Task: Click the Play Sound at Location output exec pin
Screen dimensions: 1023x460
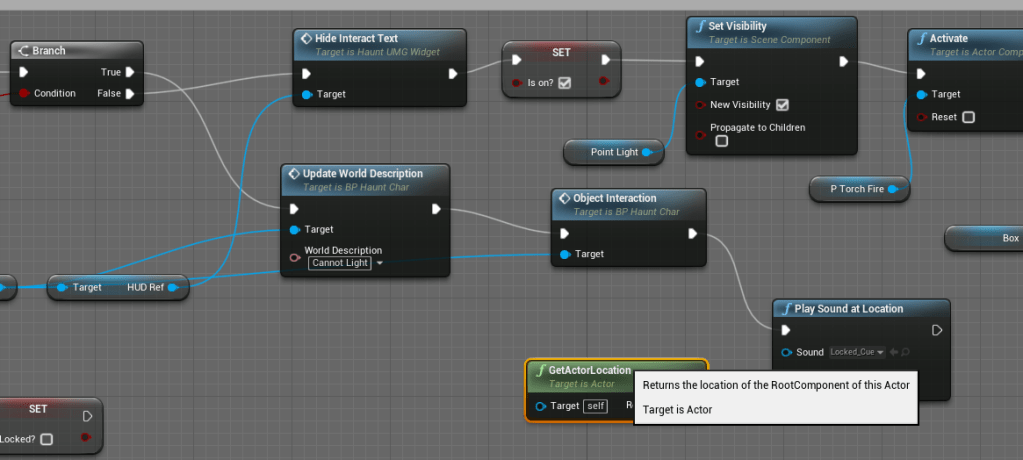Action: (936, 330)
